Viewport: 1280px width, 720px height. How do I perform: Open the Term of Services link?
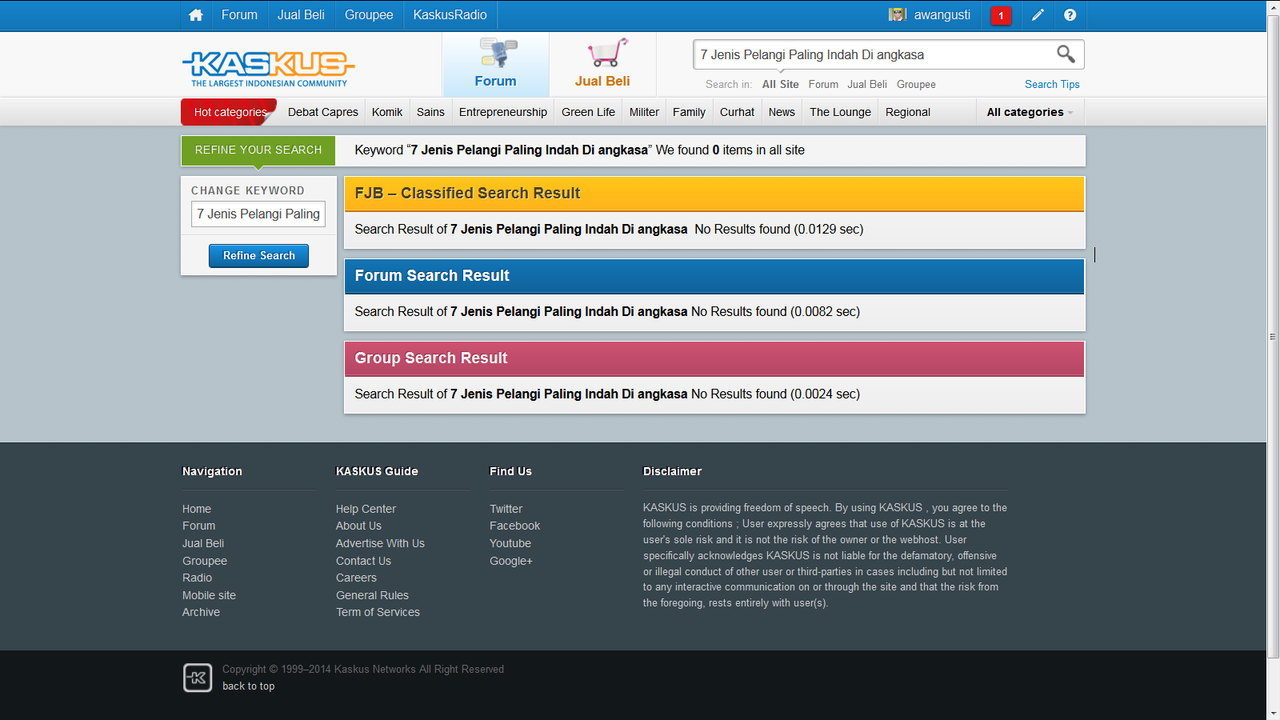coord(378,612)
